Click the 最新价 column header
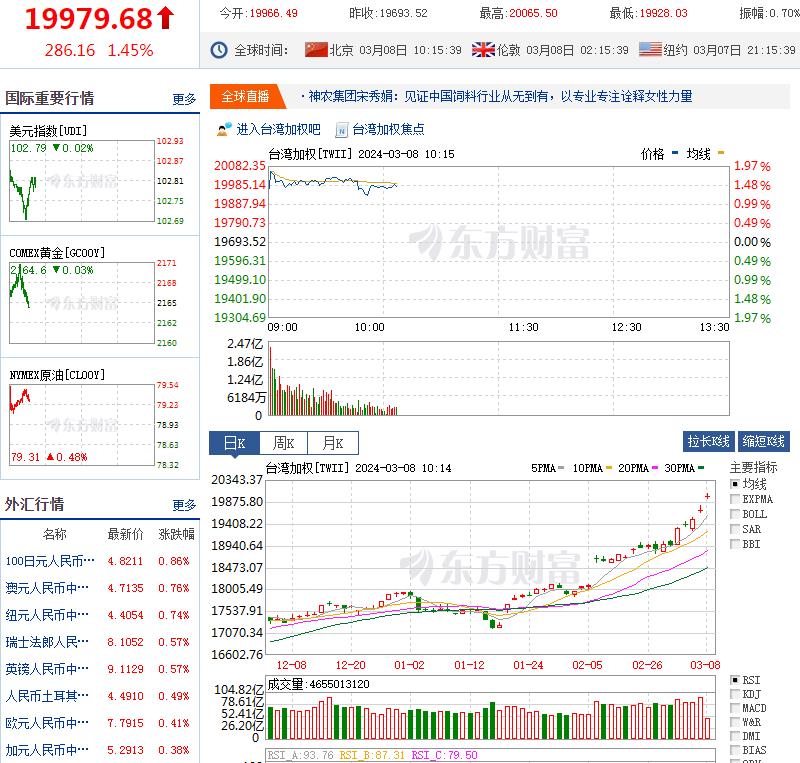 tap(125, 534)
